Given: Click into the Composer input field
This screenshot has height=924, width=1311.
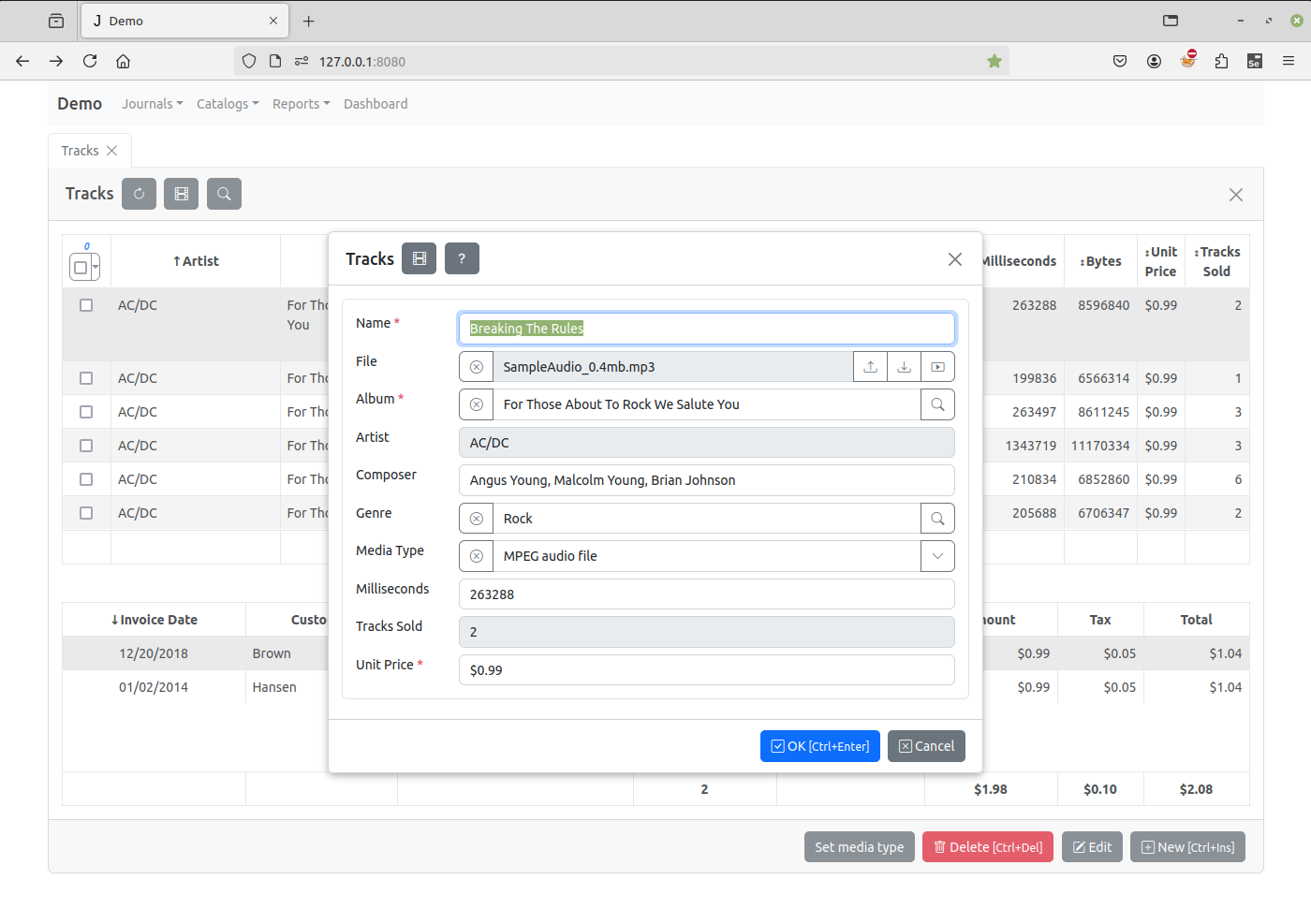Looking at the screenshot, I should [707, 480].
